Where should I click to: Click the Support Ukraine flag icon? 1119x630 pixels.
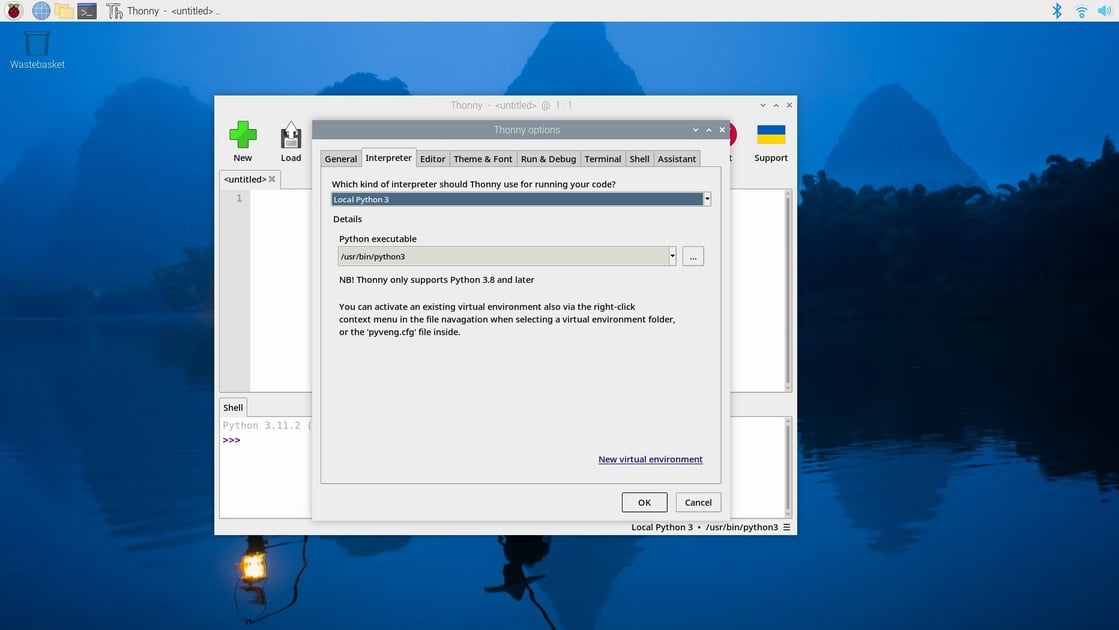[770, 135]
